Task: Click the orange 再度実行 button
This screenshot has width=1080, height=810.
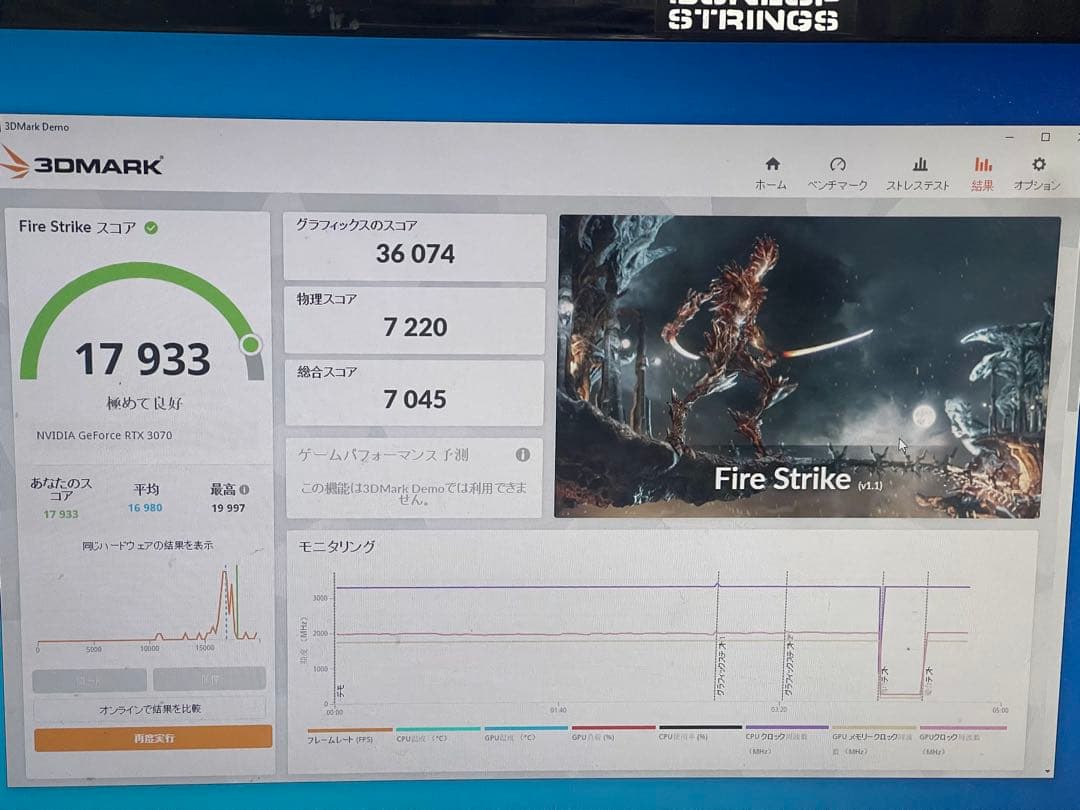Action: coord(153,738)
